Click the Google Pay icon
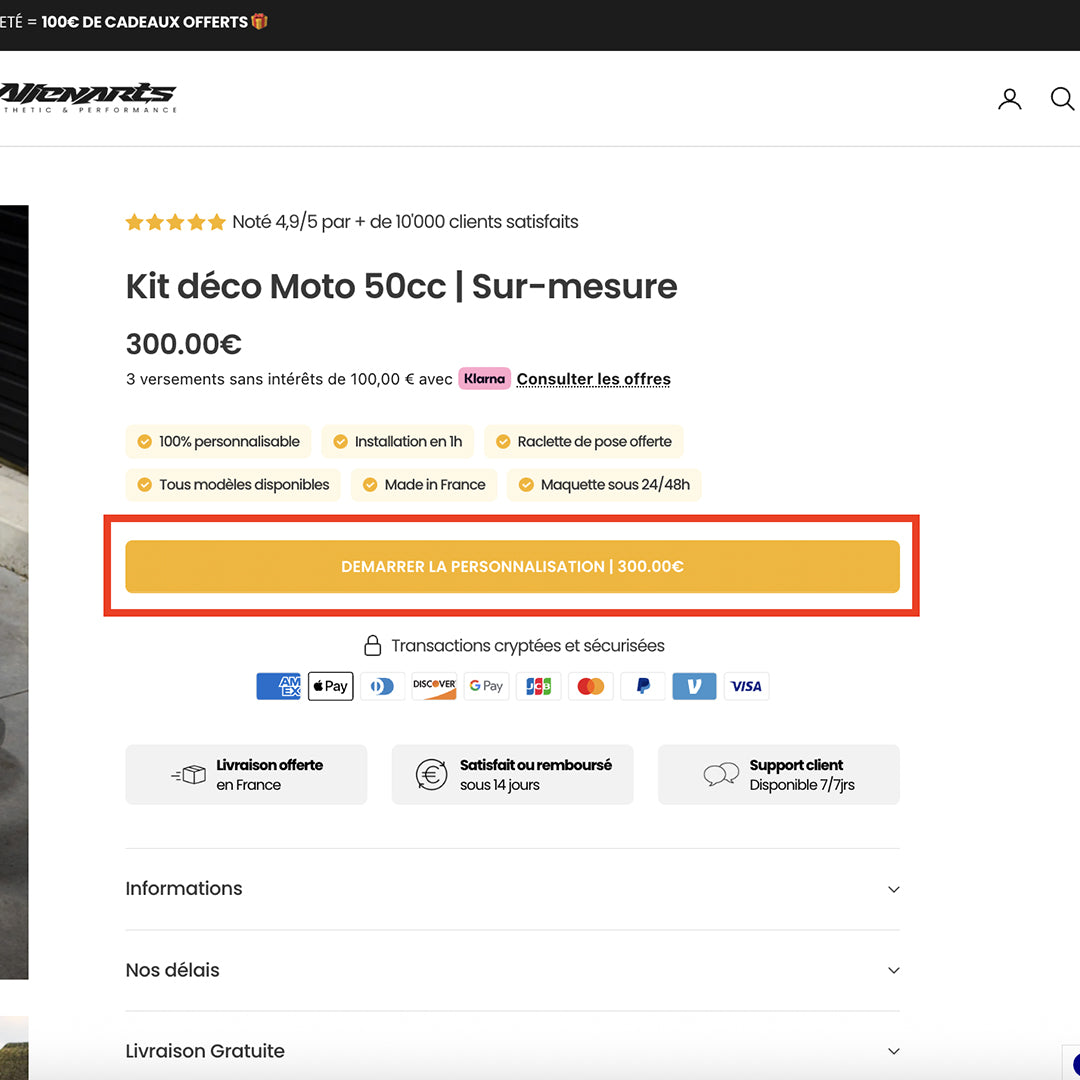 click(x=486, y=686)
